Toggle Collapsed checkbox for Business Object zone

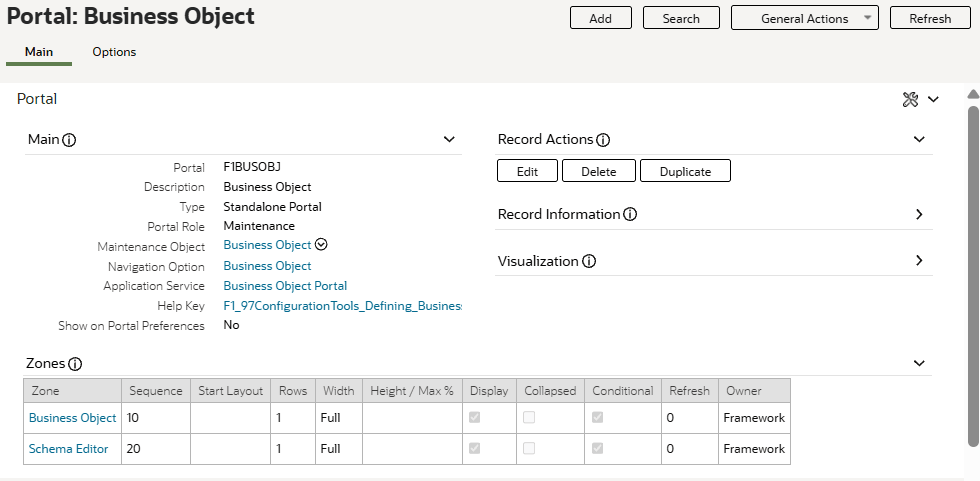[529, 417]
